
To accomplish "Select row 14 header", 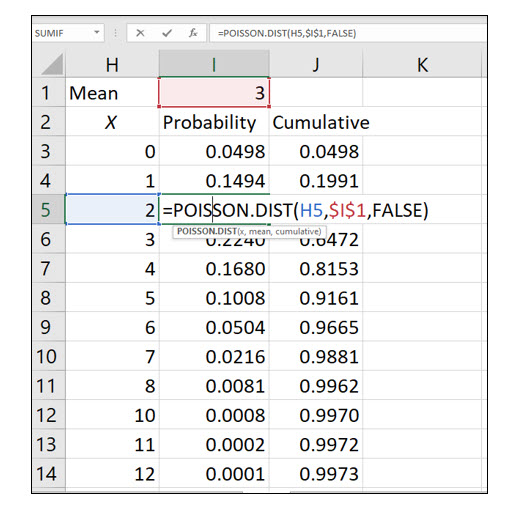I will point(49,473).
